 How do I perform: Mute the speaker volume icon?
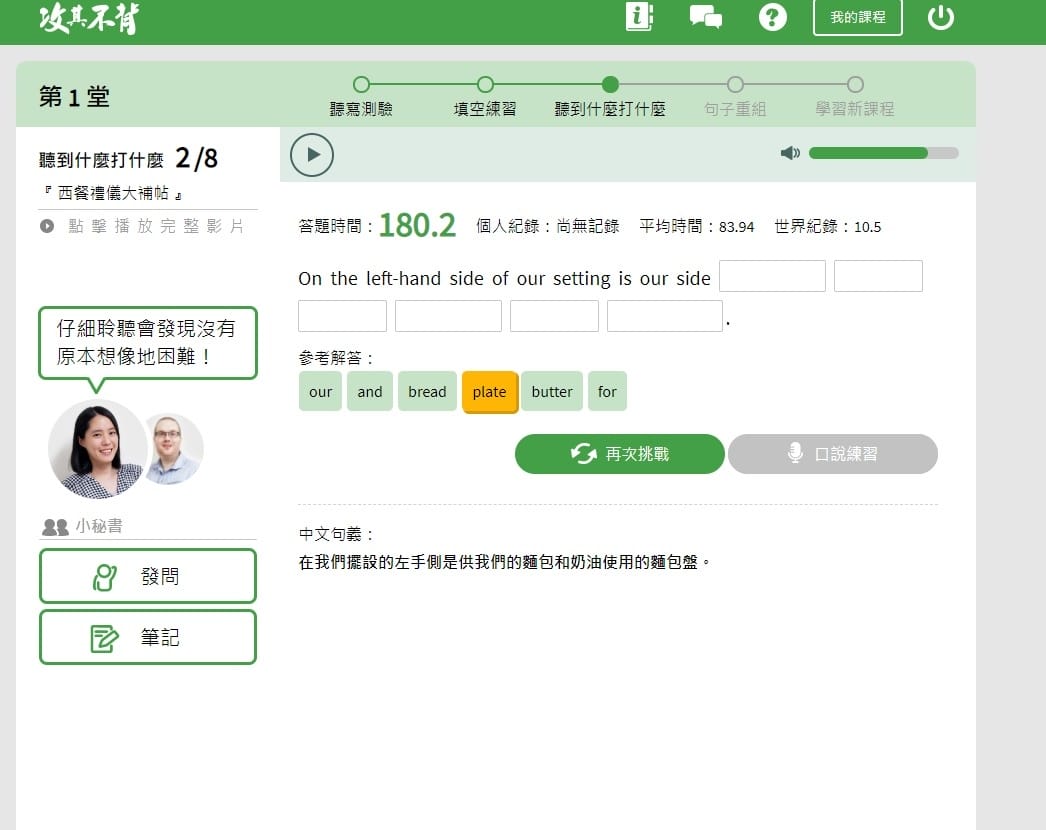tap(790, 153)
